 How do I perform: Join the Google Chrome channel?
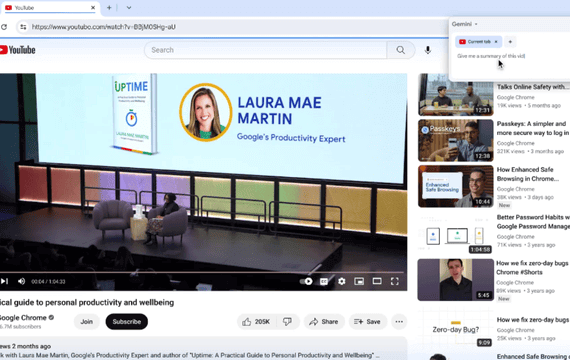87,321
